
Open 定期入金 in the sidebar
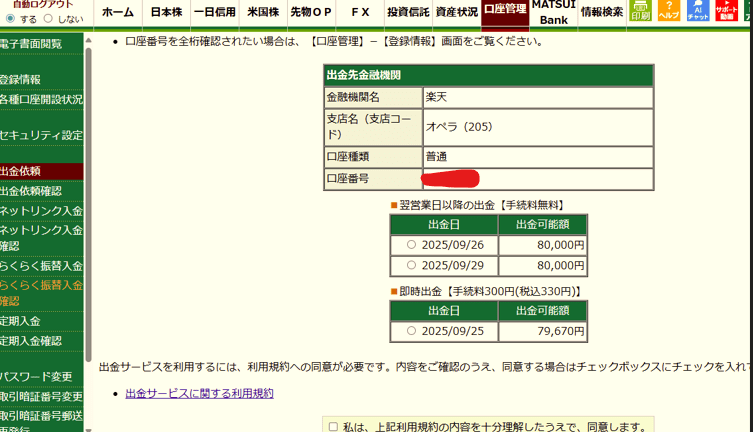[x=20, y=321]
